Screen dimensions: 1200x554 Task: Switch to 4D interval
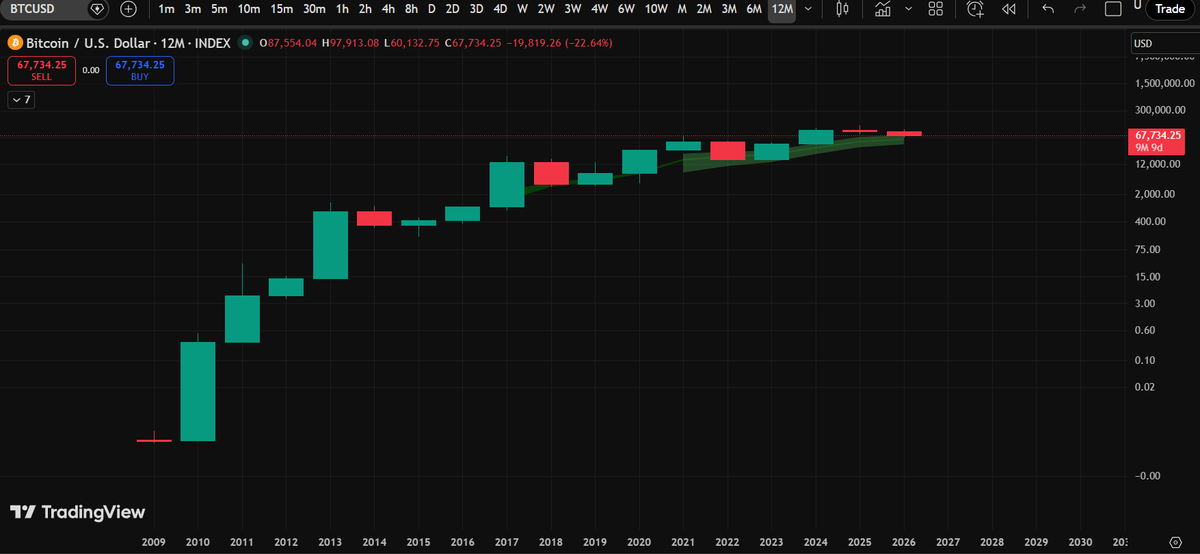(x=500, y=9)
